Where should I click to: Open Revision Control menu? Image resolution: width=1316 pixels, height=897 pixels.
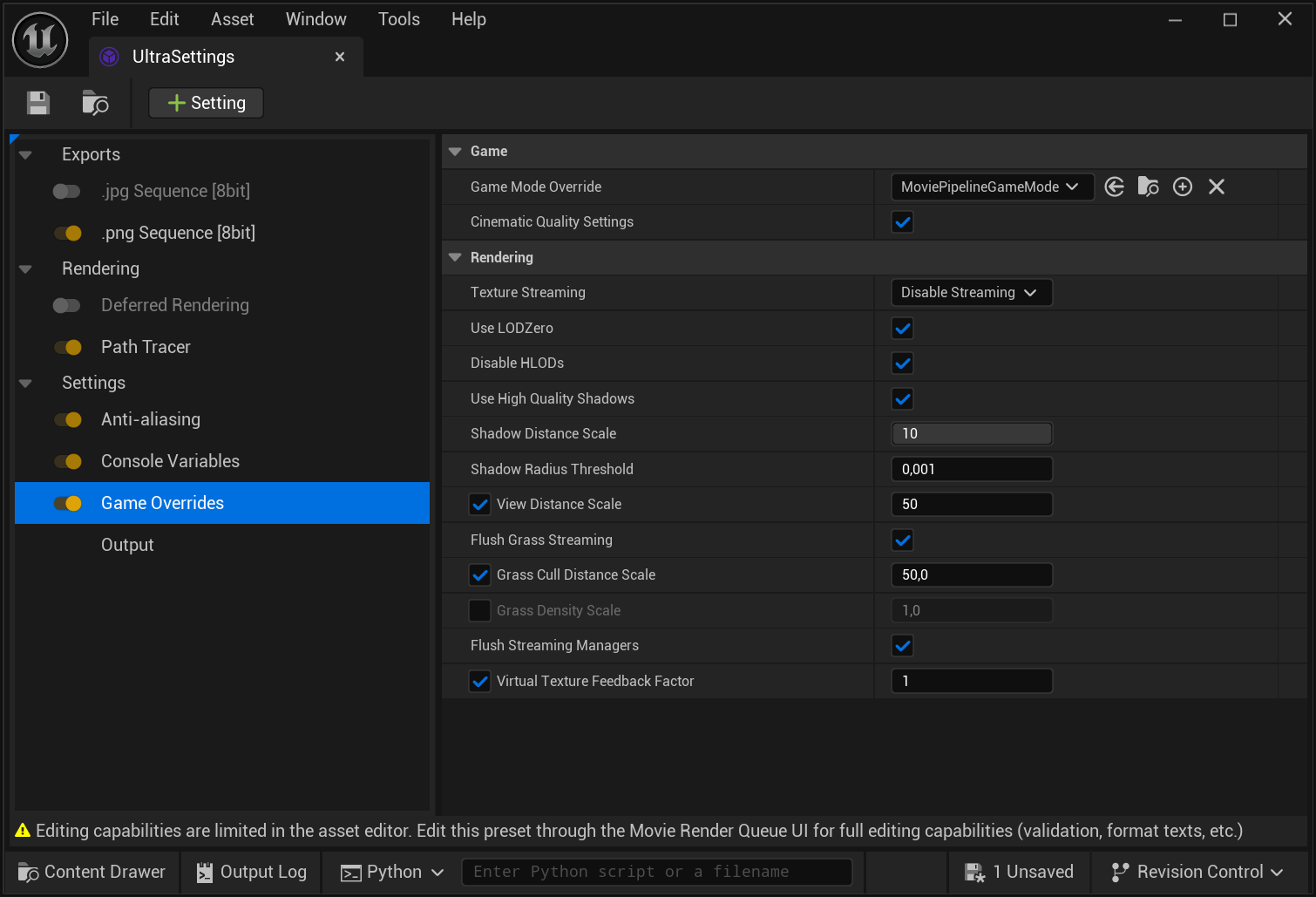pyautogui.click(x=1198, y=872)
